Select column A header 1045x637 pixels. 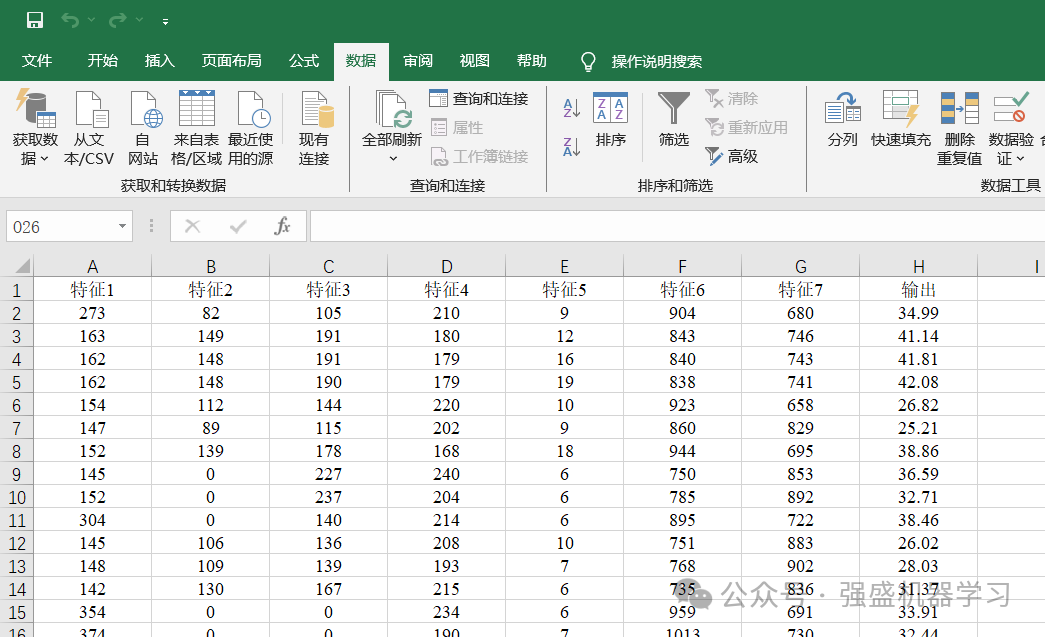click(x=93, y=267)
